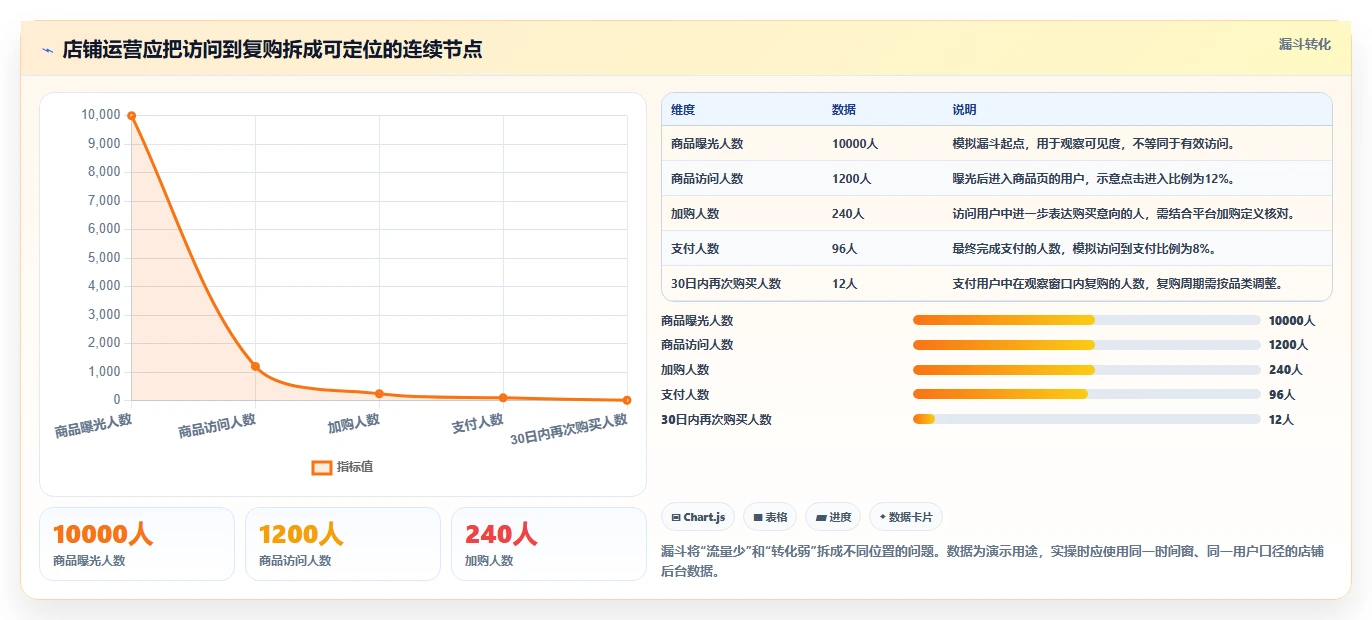1372x620 pixels.
Task: Click the 指标值 legend swatch
Action: click(x=321, y=467)
